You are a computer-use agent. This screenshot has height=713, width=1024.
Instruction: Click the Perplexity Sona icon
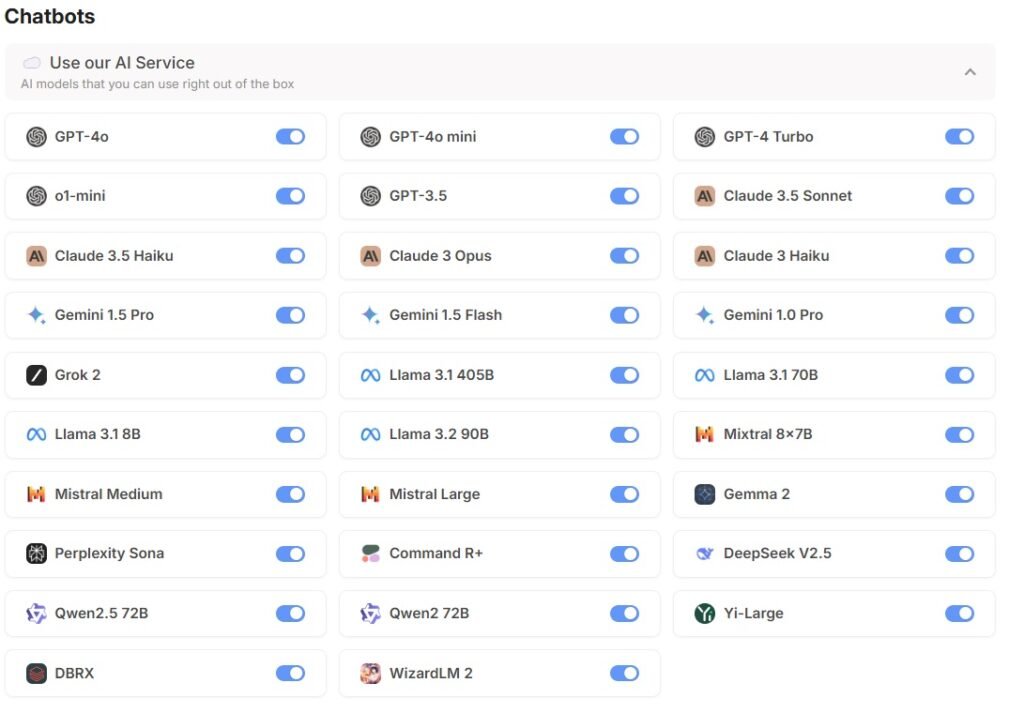tap(37, 554)
